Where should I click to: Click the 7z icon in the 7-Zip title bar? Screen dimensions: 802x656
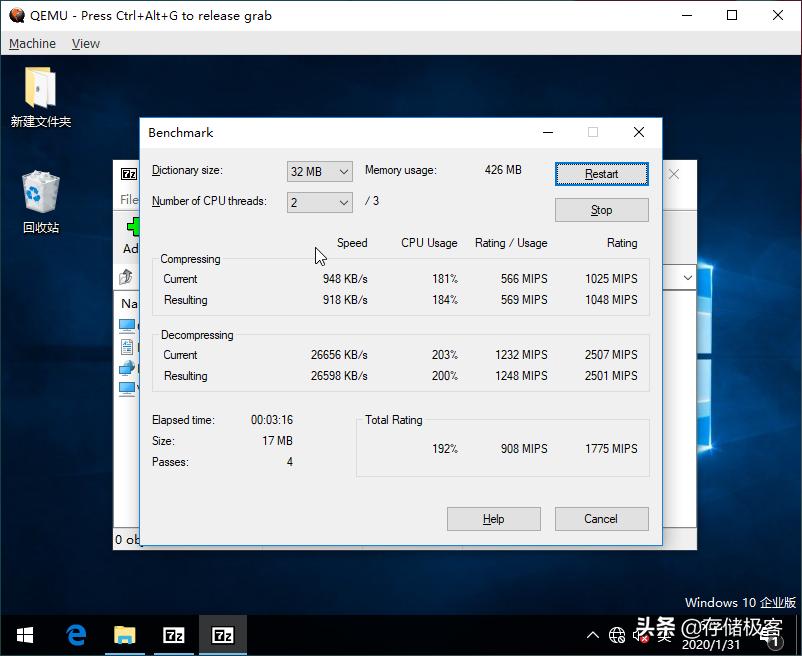click(x=129, y=174)
